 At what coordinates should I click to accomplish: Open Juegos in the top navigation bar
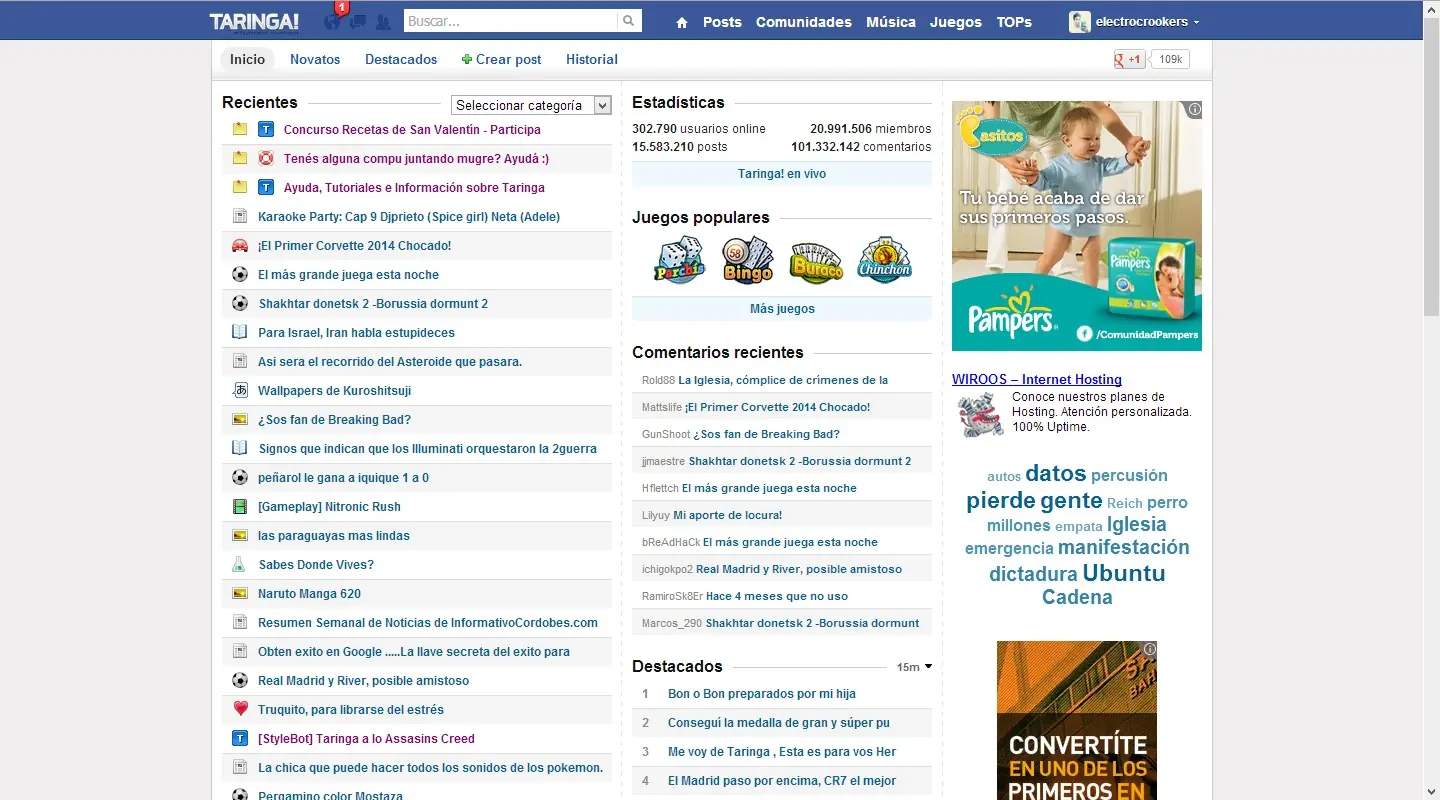point(956,22)
